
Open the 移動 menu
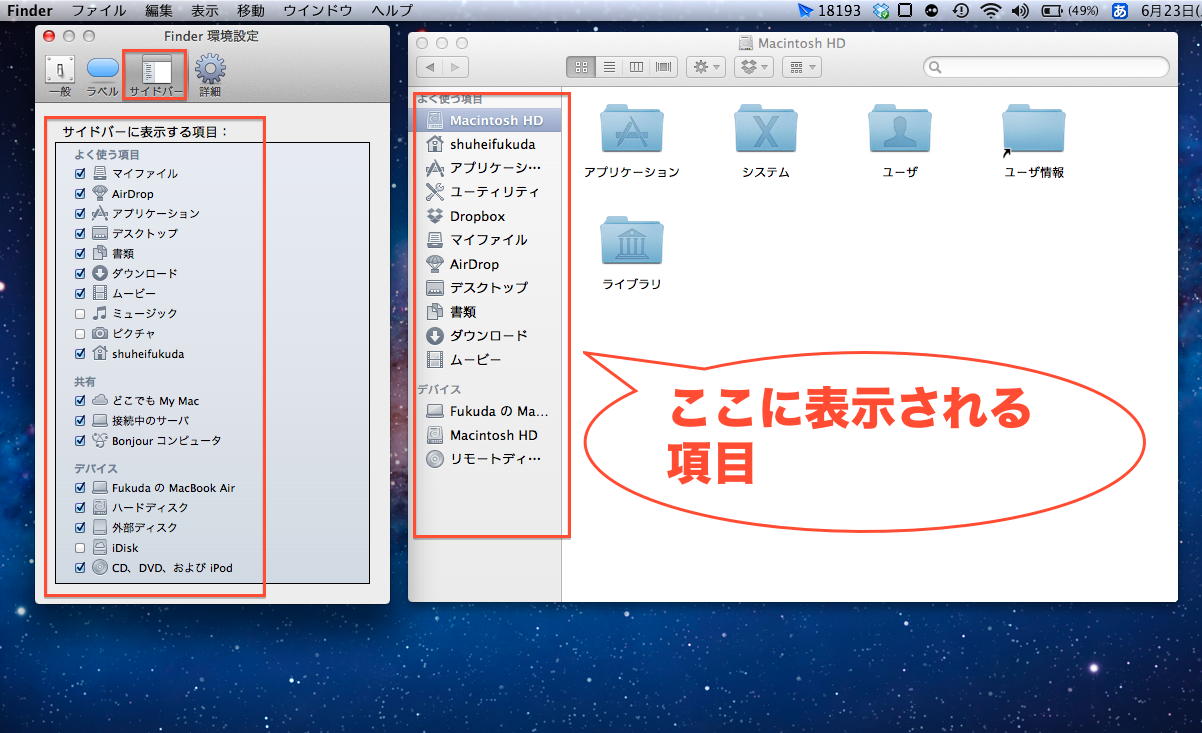point(251,10)
